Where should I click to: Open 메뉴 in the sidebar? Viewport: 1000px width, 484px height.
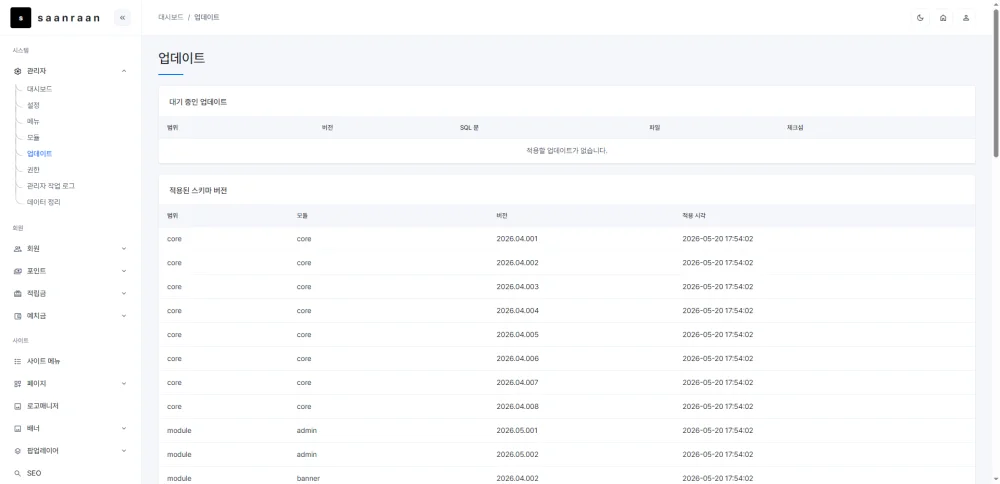click(x=33, y=121)
